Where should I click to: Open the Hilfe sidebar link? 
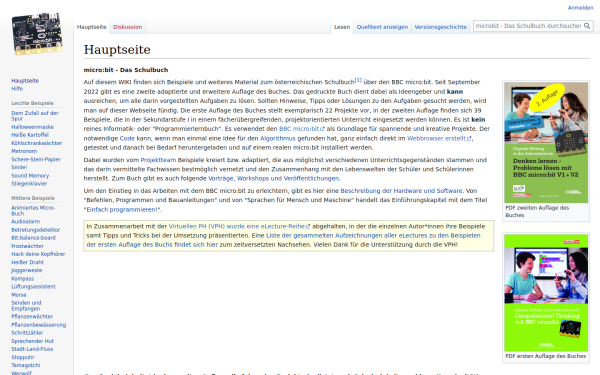(17, 88)
